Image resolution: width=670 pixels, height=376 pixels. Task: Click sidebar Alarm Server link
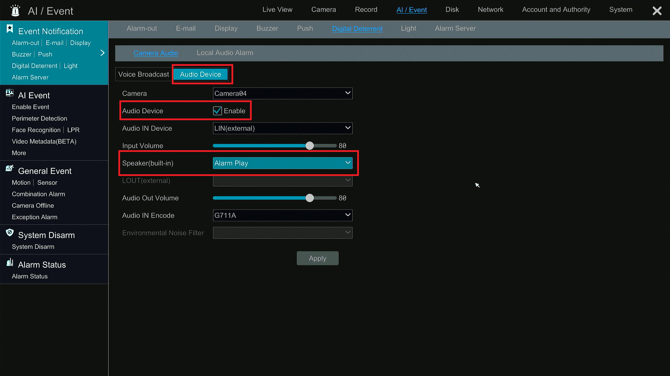point(30,77)
